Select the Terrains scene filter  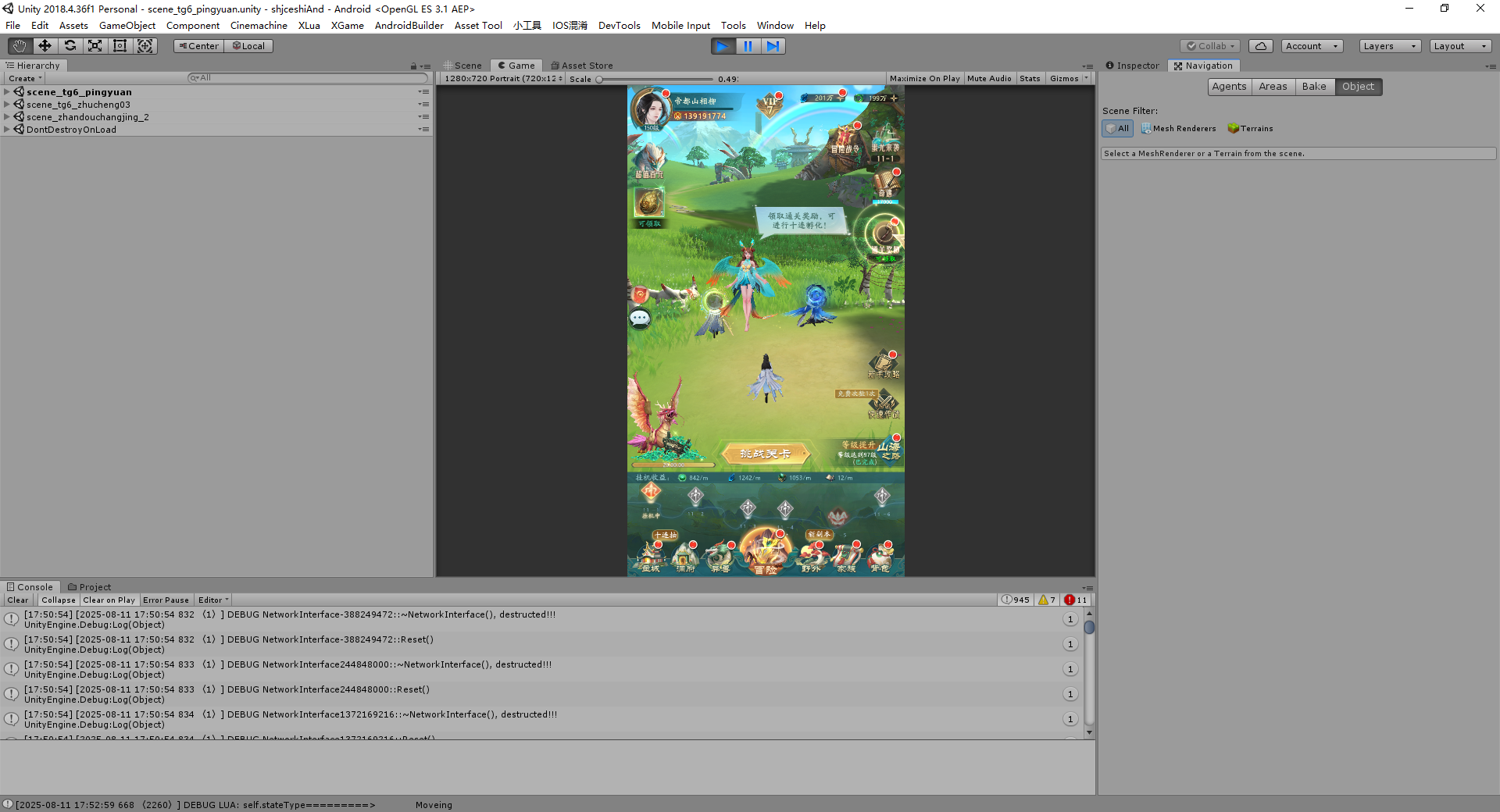click(x=1251, y=128)
